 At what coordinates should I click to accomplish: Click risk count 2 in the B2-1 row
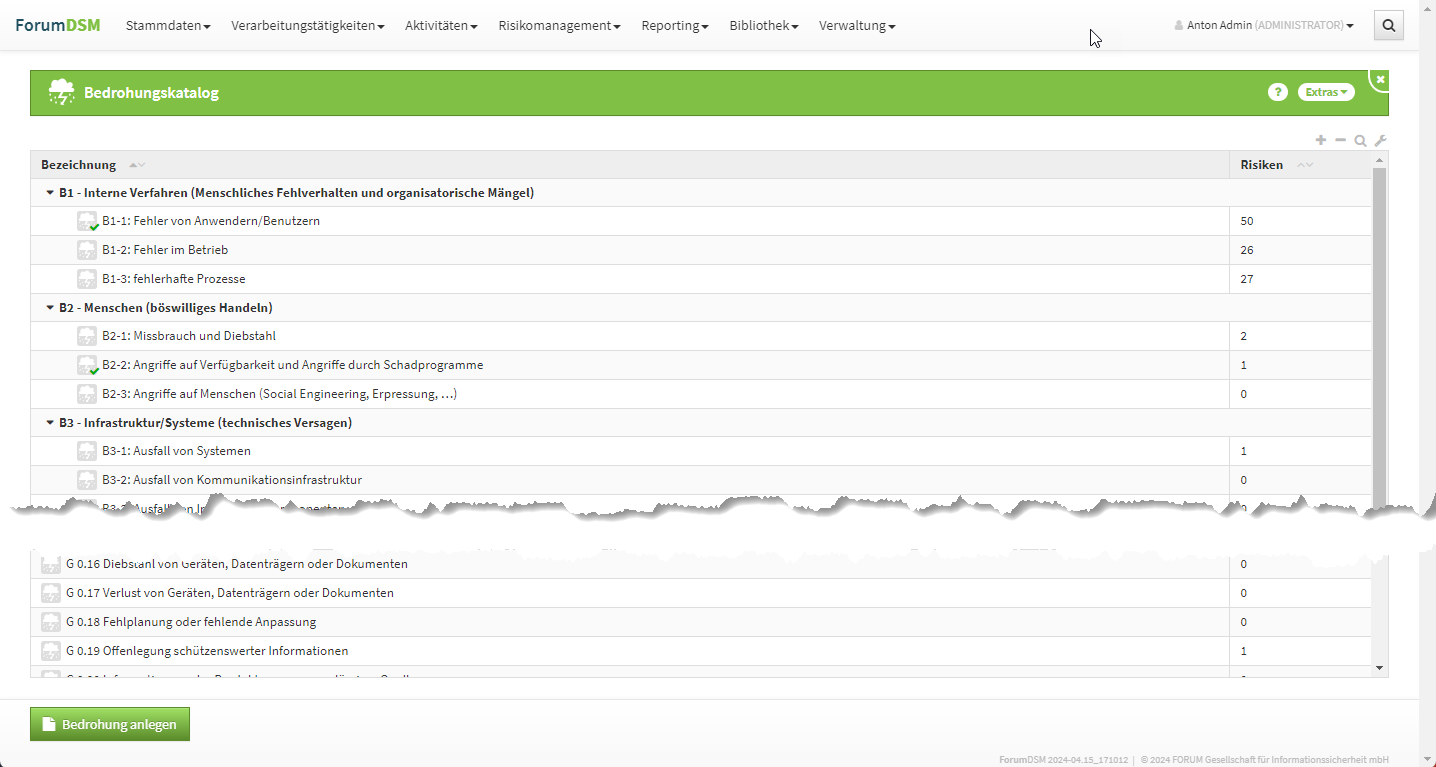pos(1244,336)
